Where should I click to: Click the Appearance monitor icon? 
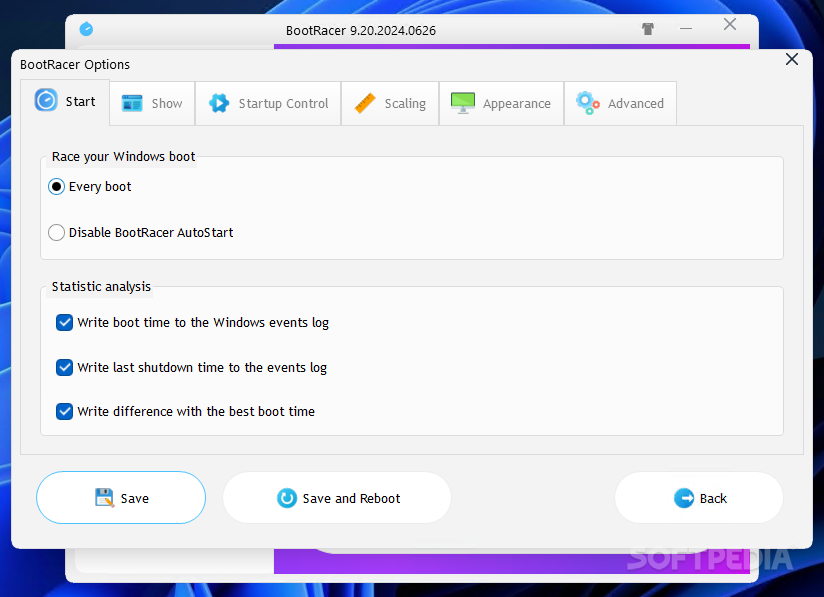[x=463, y=103]
